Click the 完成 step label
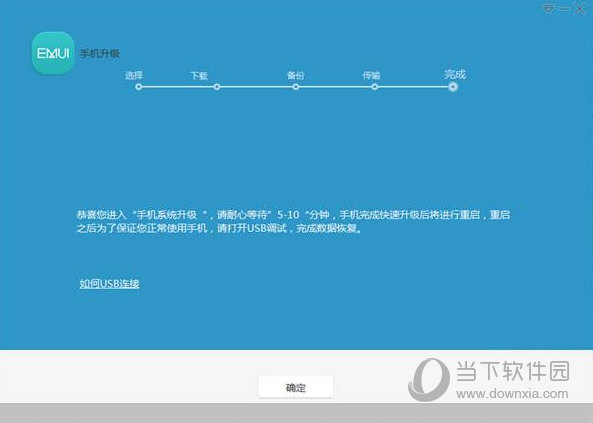 coord(455,74)
